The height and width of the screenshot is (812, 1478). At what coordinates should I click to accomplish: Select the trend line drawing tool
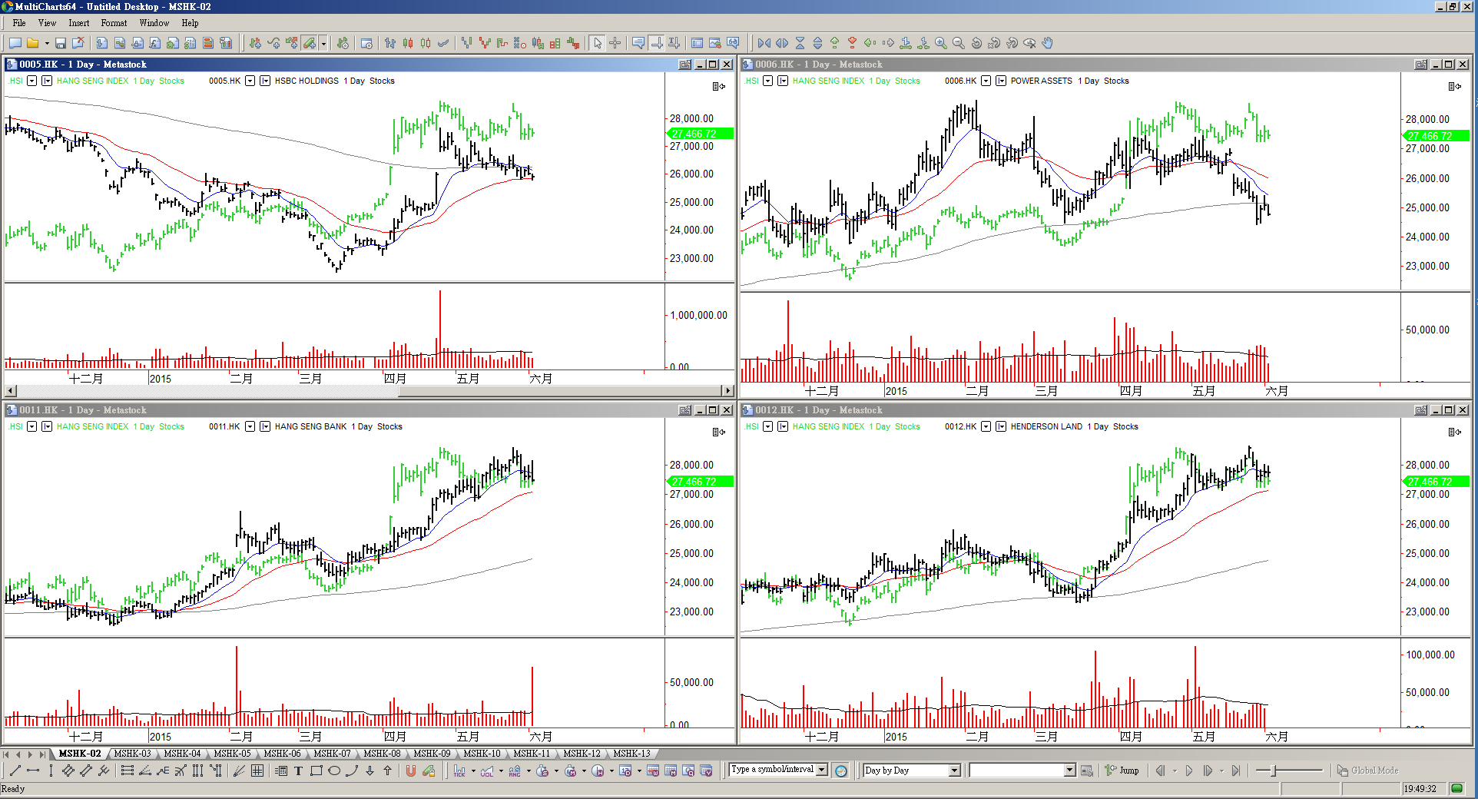coord(15,771)
